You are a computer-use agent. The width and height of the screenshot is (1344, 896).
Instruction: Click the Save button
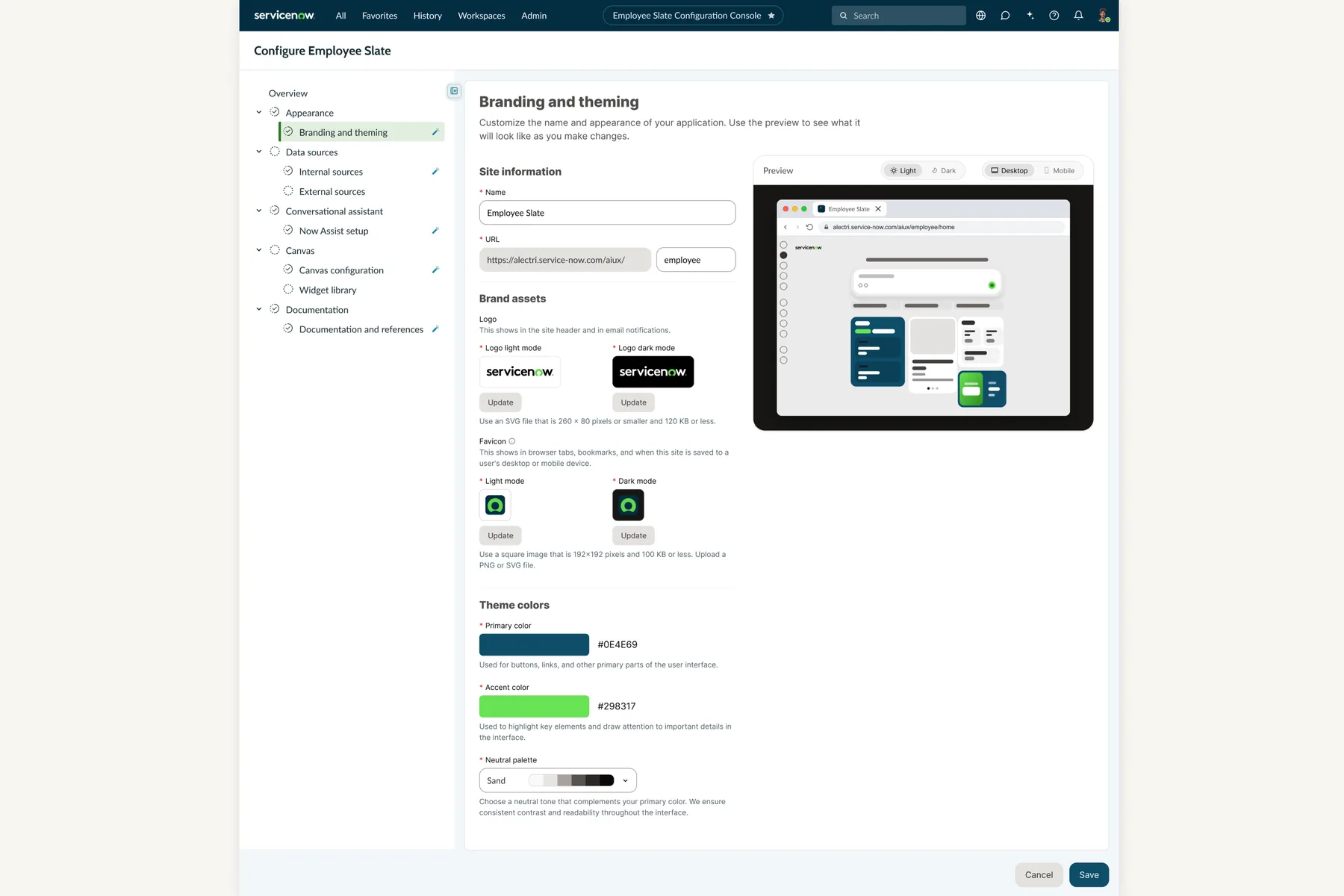click(x=1089, y=875)
